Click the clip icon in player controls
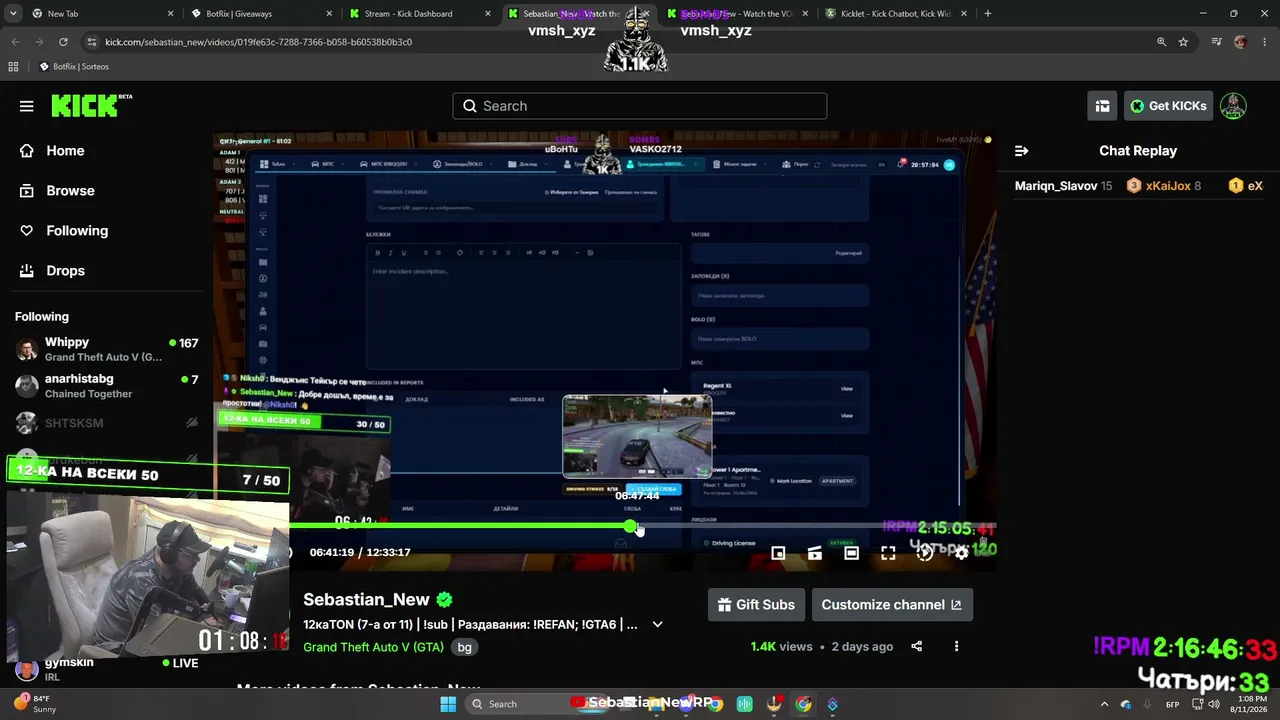 click(815, 553)
